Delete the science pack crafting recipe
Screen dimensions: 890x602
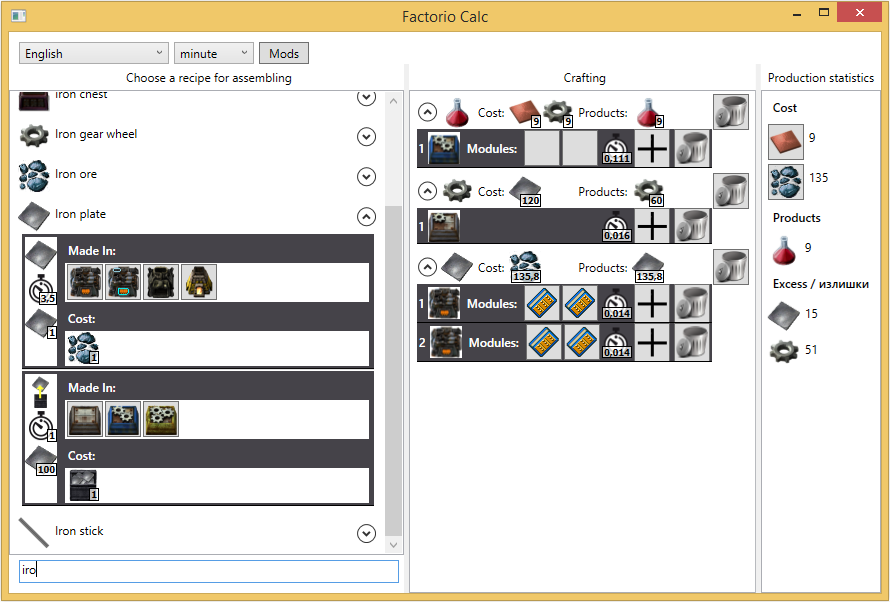tap(731, 112)
